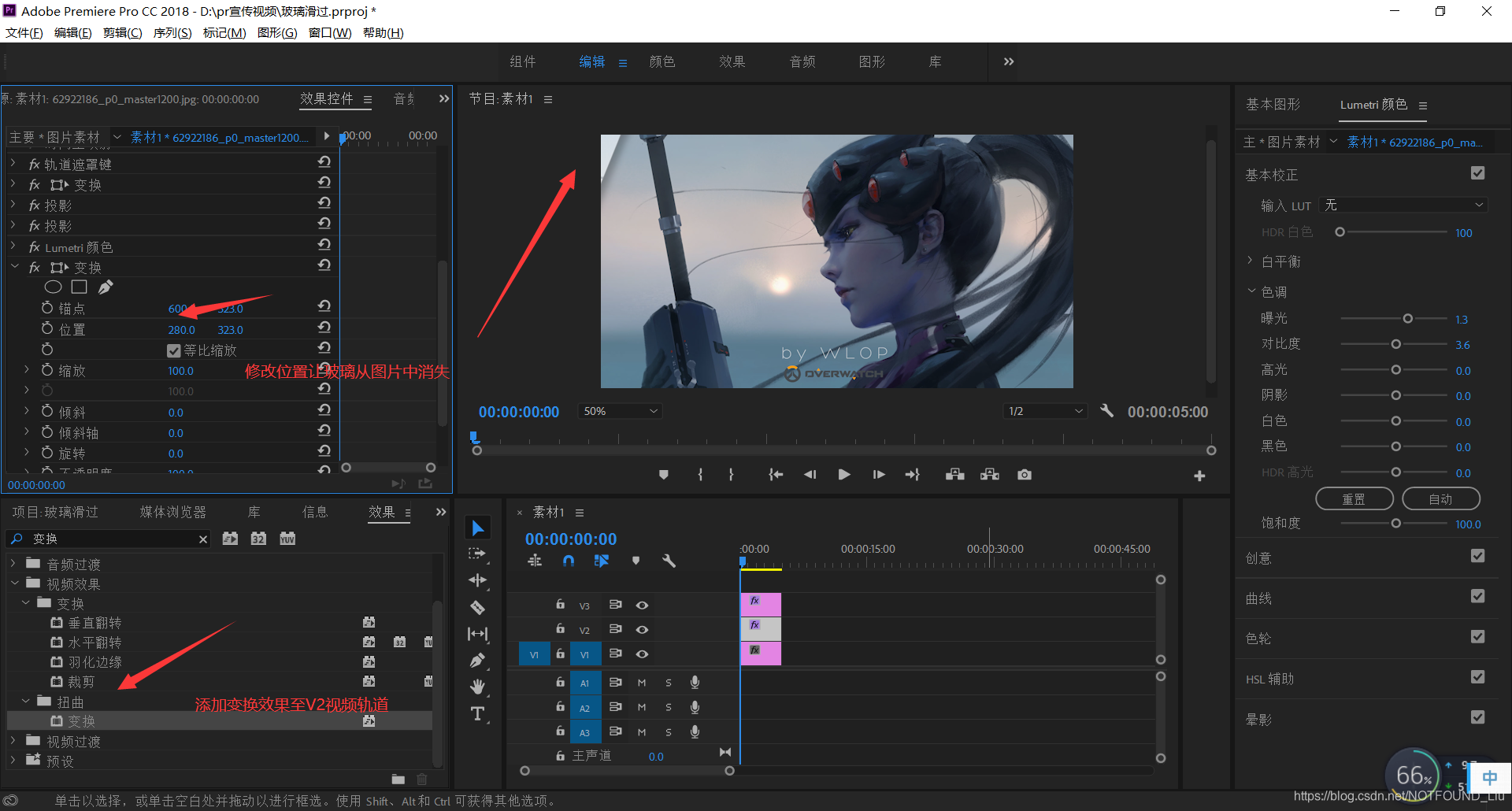Click effects search field containing 变换

pos(110,539)
